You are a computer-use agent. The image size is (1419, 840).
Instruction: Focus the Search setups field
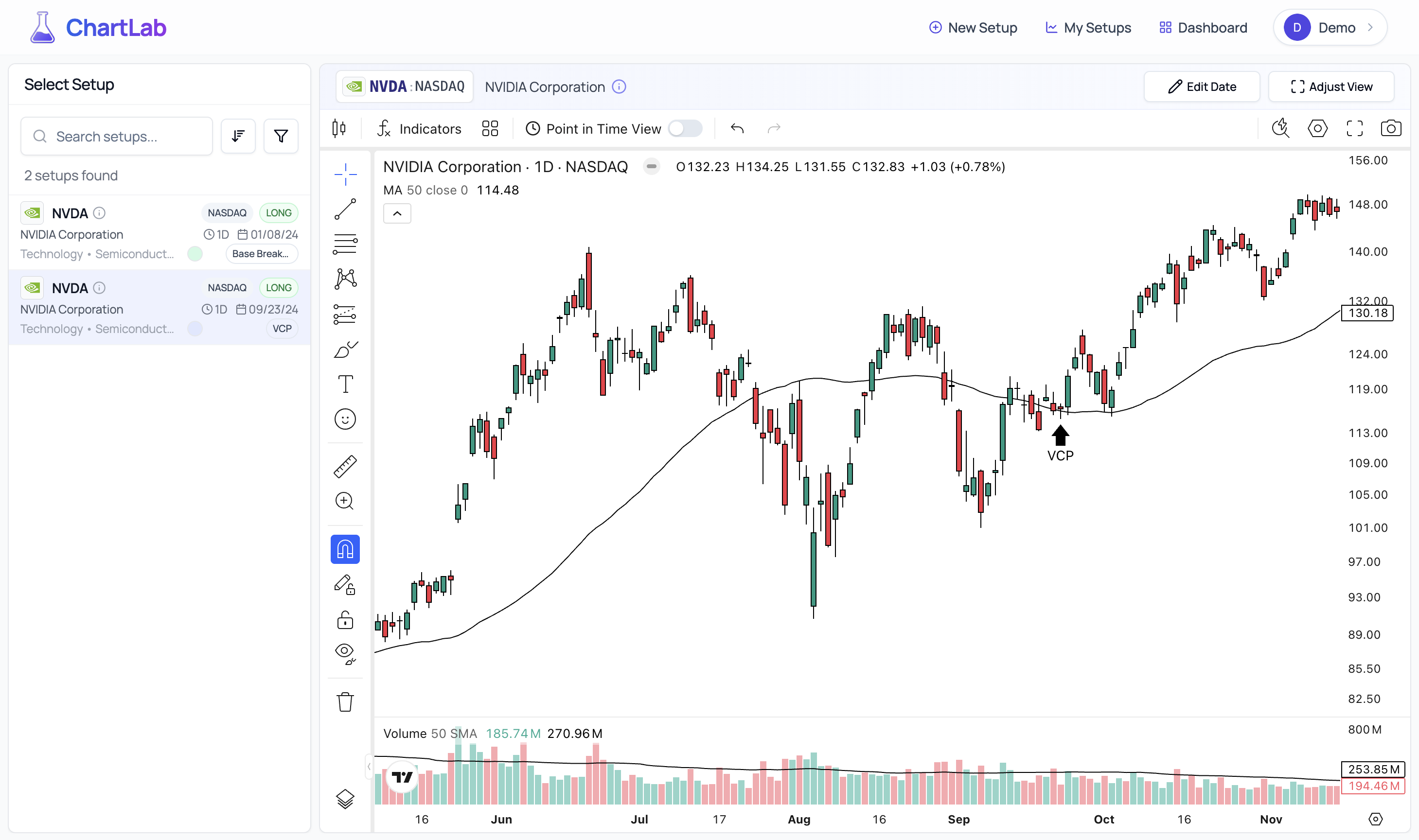pos(117,137)
